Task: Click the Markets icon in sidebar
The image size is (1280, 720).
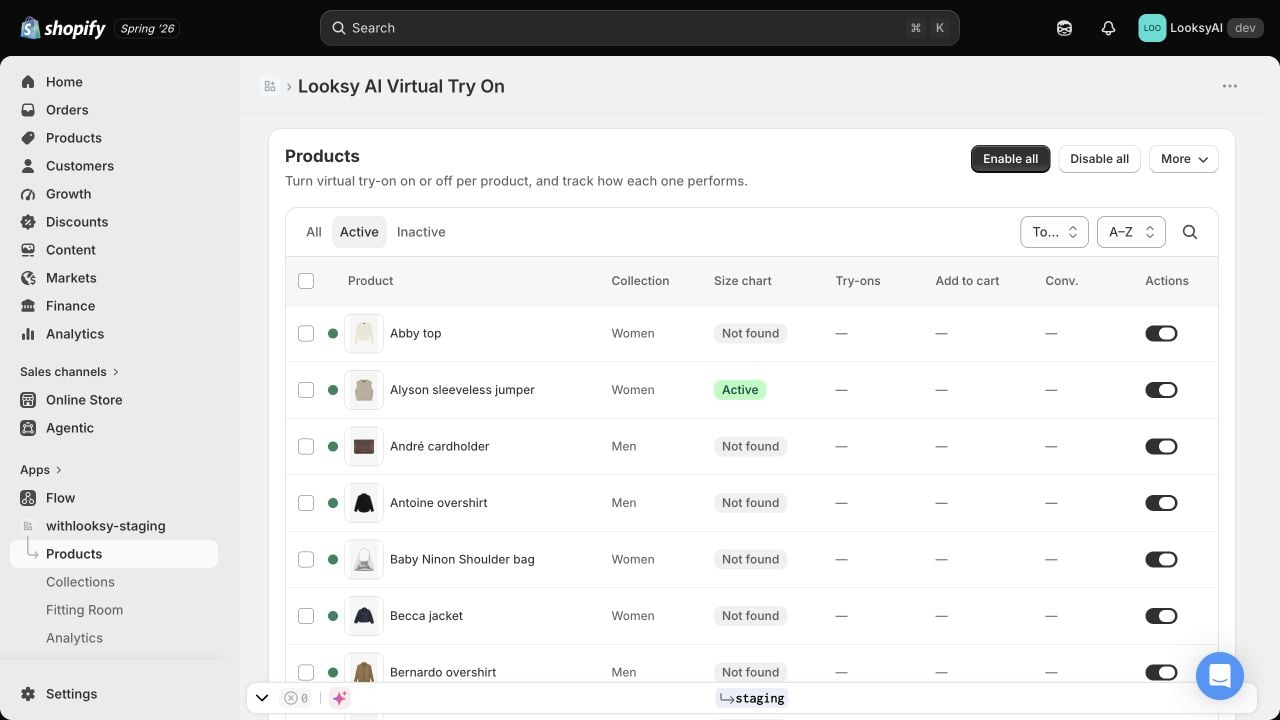Action: click(28, 278)
